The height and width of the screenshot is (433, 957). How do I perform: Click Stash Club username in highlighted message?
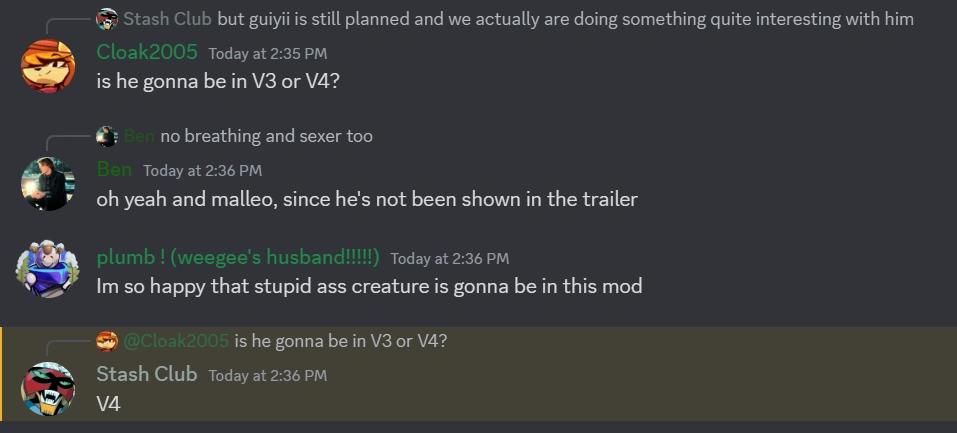point(146,374)
